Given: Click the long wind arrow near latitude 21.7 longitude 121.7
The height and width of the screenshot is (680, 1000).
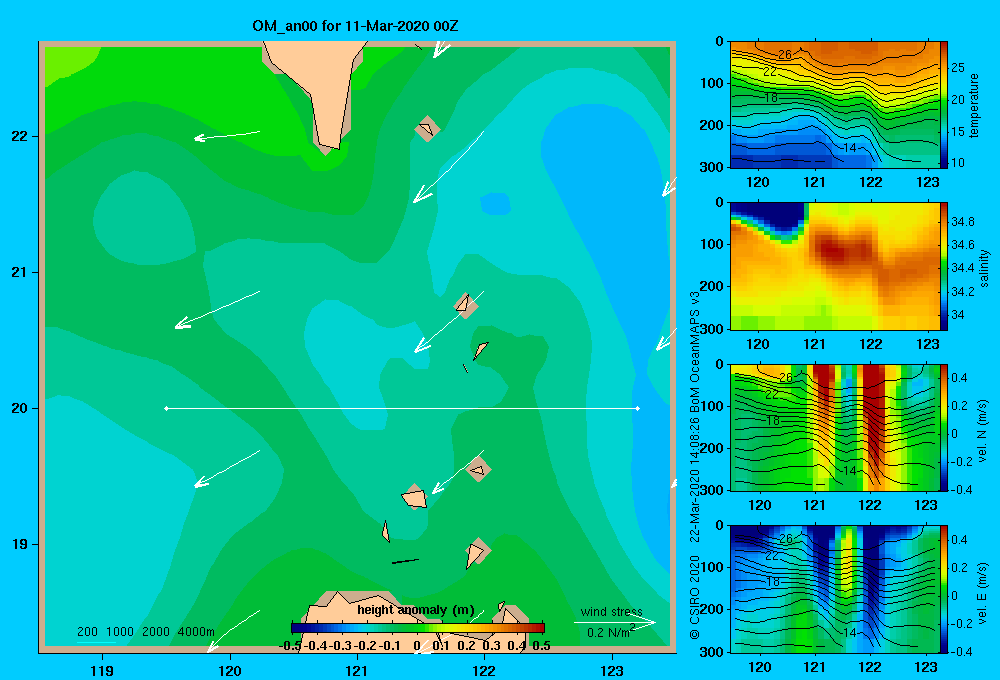Looking at the screenshot, I should [448, 167].
